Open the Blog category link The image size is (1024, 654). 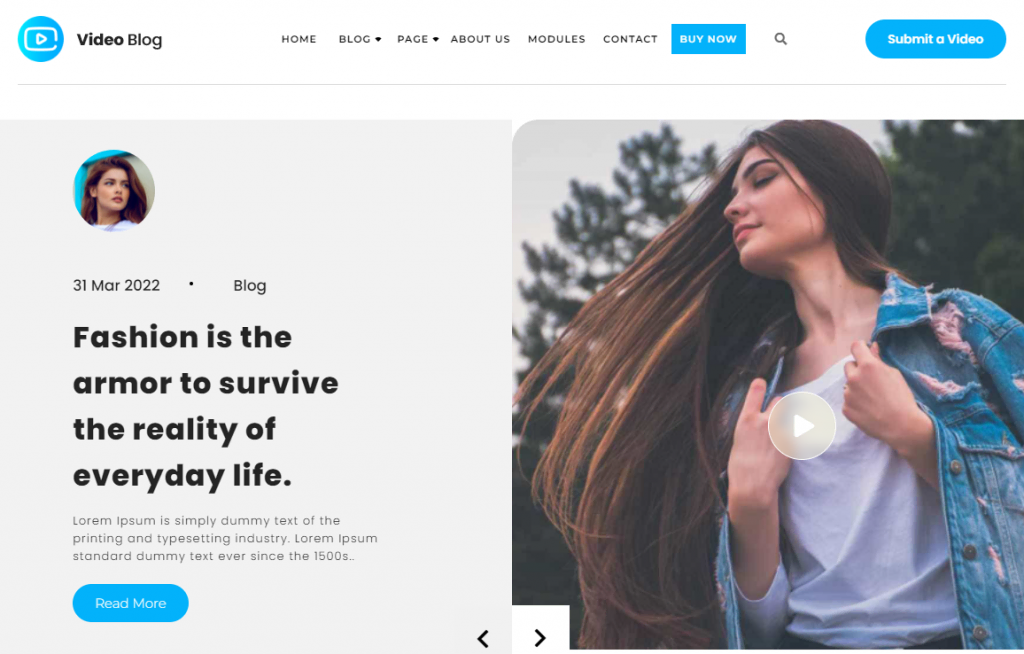[250, 286]
